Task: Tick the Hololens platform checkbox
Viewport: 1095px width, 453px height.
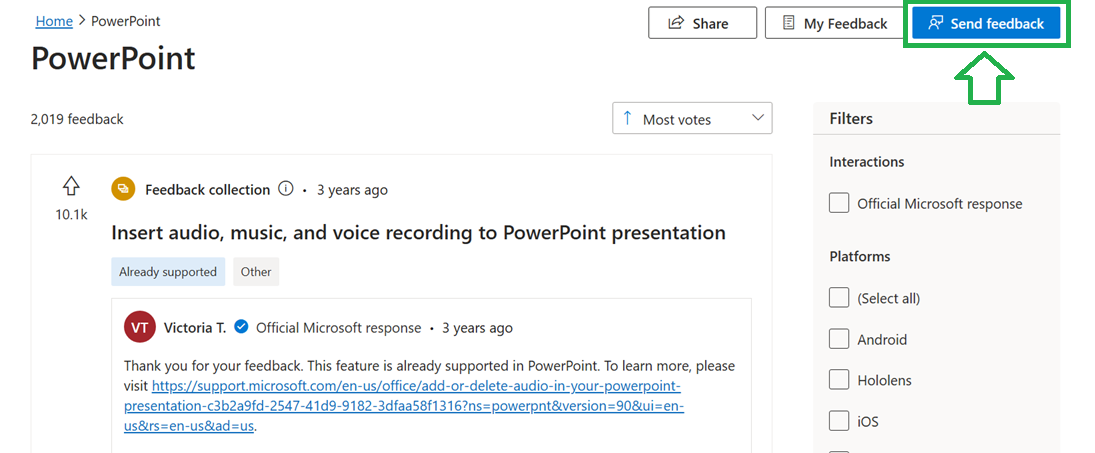Action: click(839, 380)
